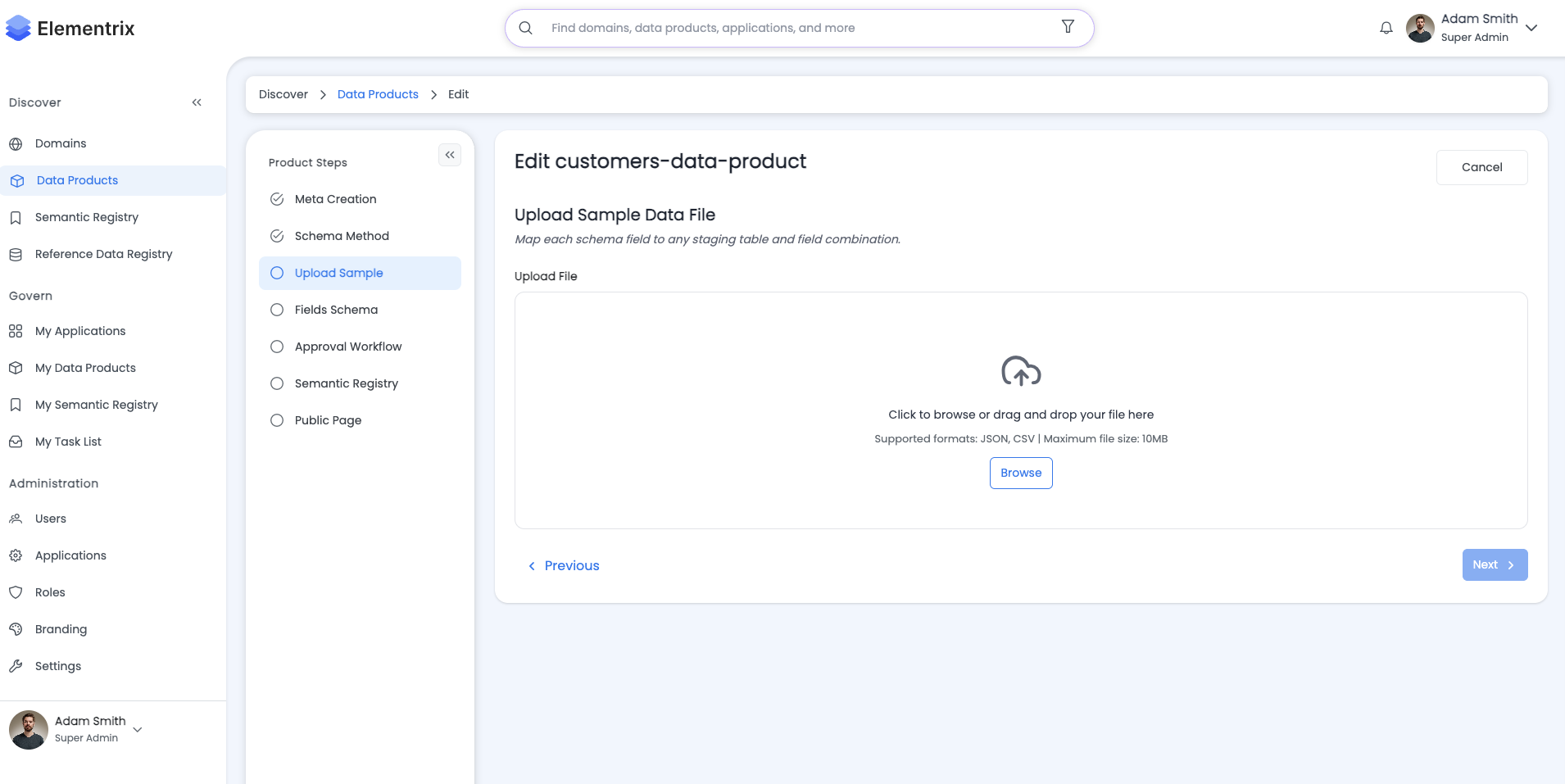1565x784 pixels.
Task: Select the Reference Data Registry icon
Action: (x=16, y=254)
